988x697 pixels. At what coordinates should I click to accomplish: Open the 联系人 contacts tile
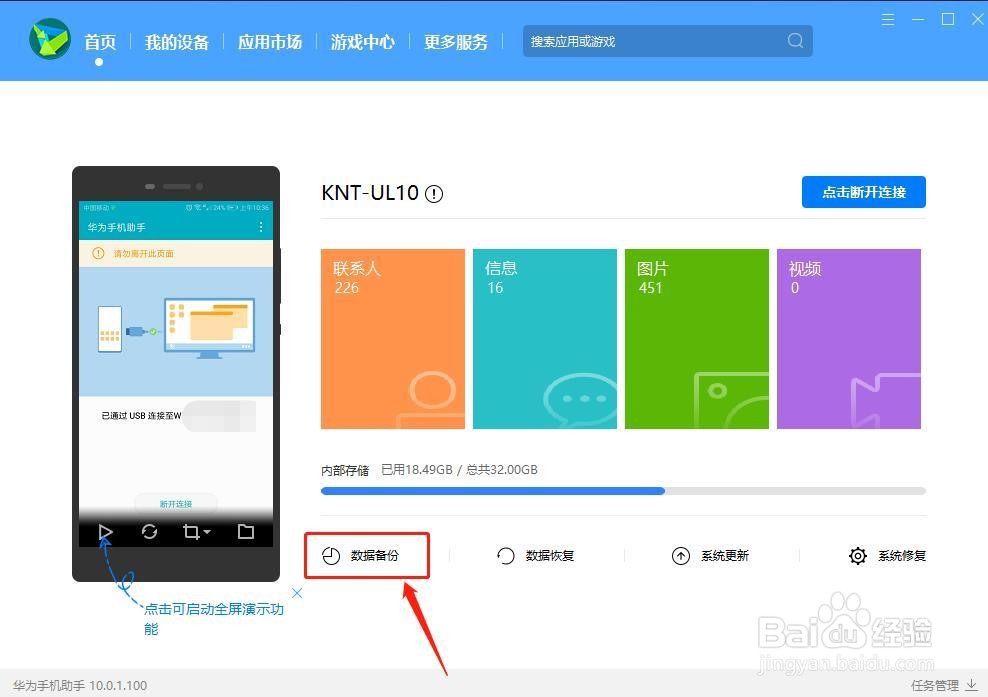point(393,339)
